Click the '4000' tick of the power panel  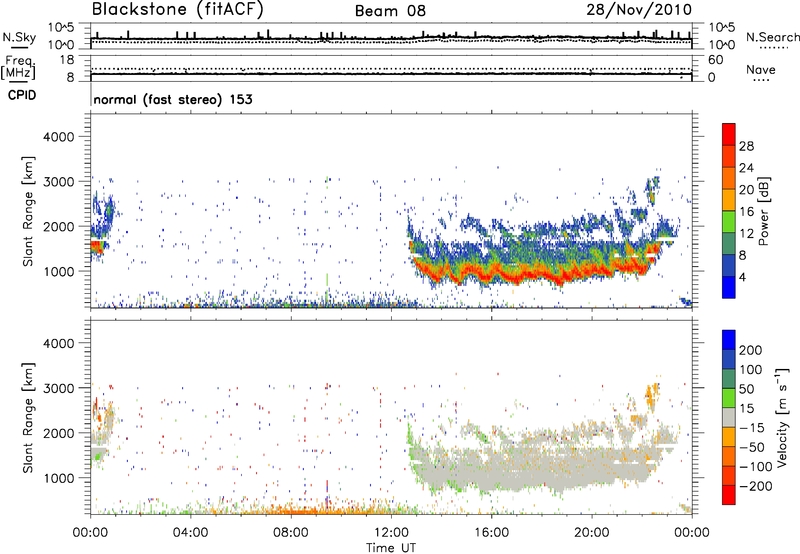pyautogui.click(x=59, y=137)
